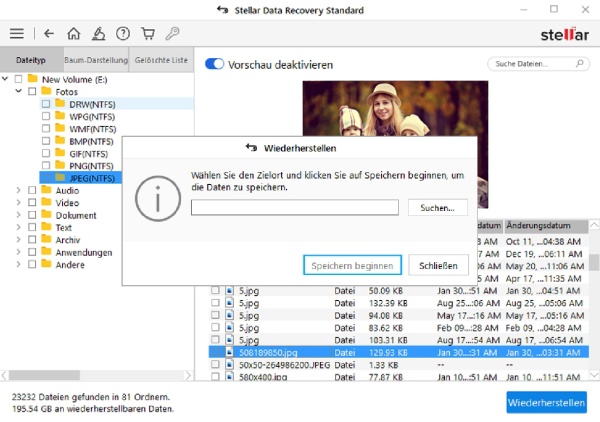This screenshot has width=600, height=422.
Task: Expand the Text tree node
Action: click(x=18, y=227)
